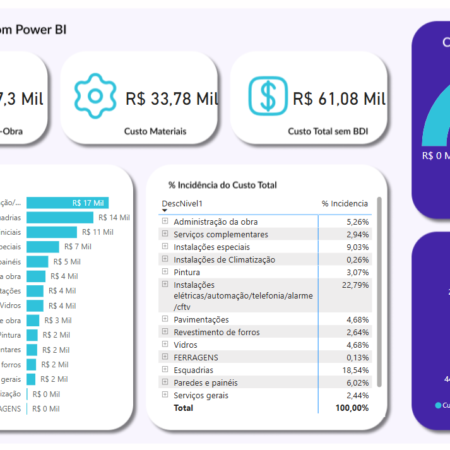Click the 100,00% total value
The width and height of the screenshot is (450, 450).
[352, 408]
